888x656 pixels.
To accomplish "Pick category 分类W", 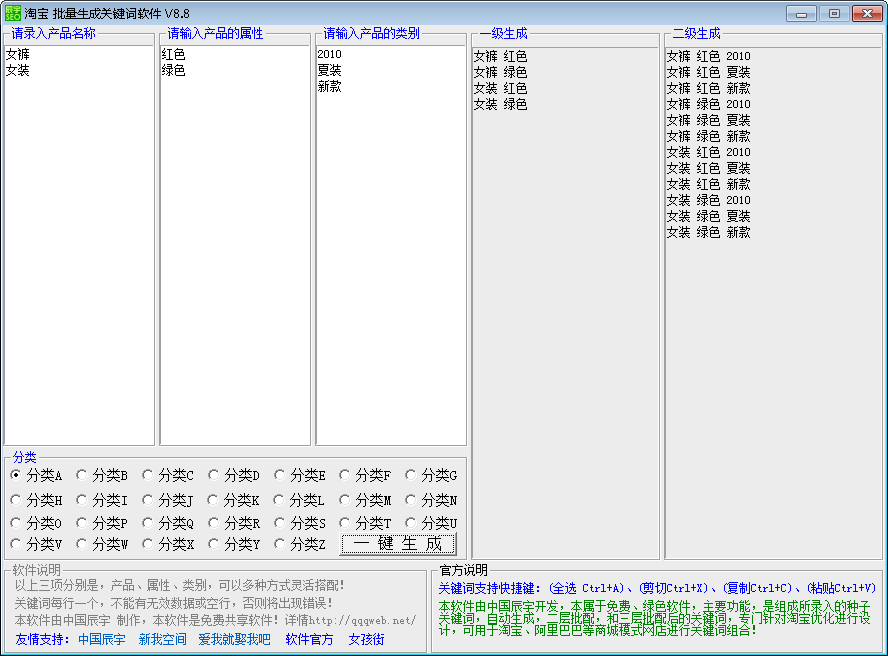I will pos(102,544).
